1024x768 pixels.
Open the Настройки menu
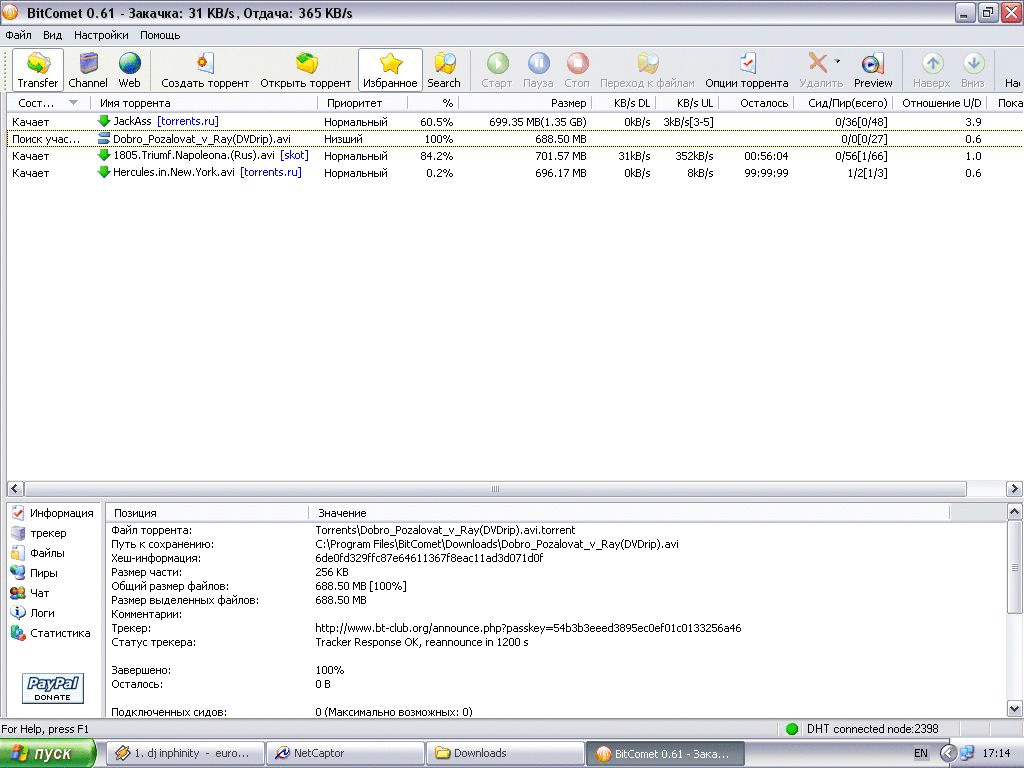[101, 35]
